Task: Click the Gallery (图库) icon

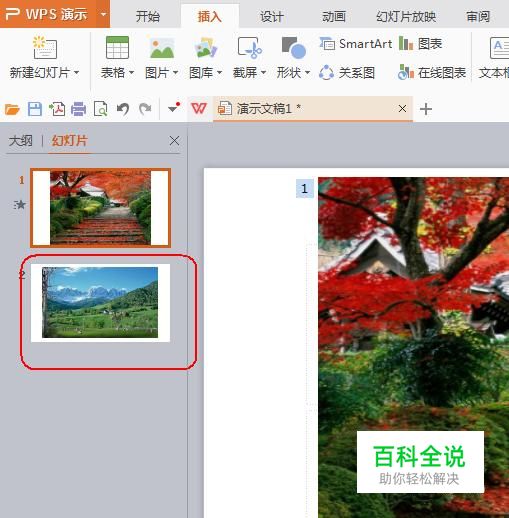Action: tap(206, 47)
